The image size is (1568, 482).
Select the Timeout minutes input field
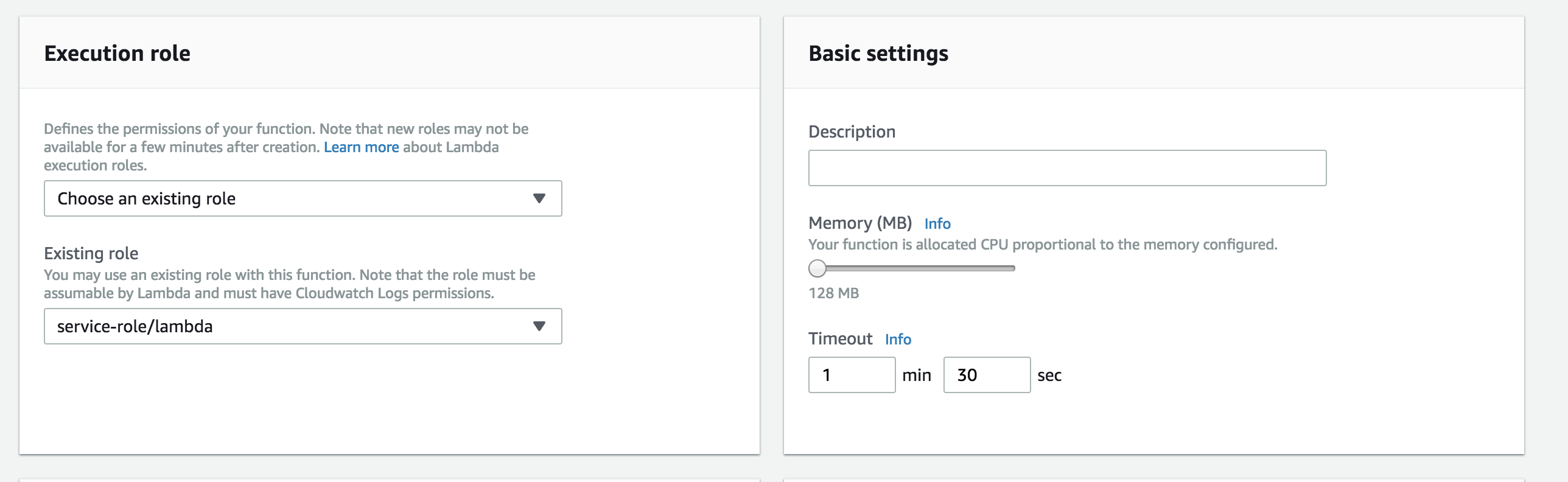[x=852, y=375]
